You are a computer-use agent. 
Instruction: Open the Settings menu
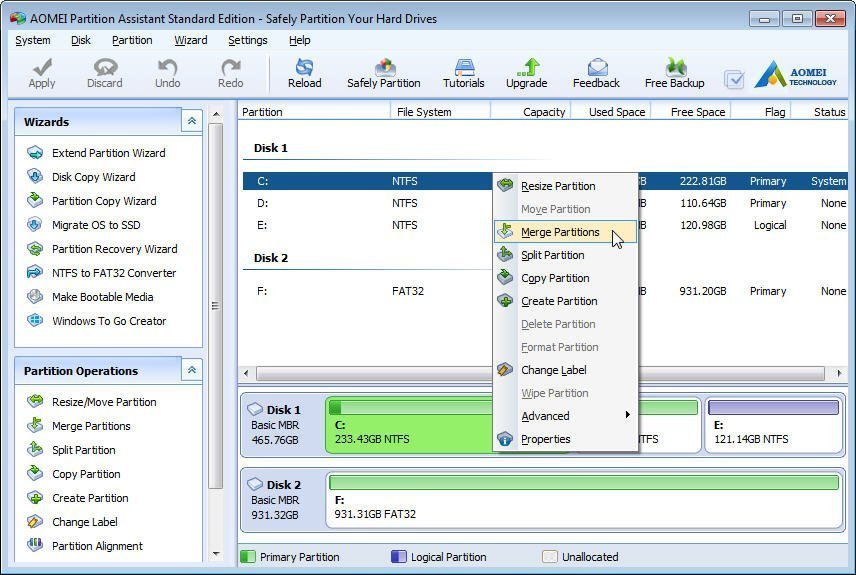[x=248, y=40]
